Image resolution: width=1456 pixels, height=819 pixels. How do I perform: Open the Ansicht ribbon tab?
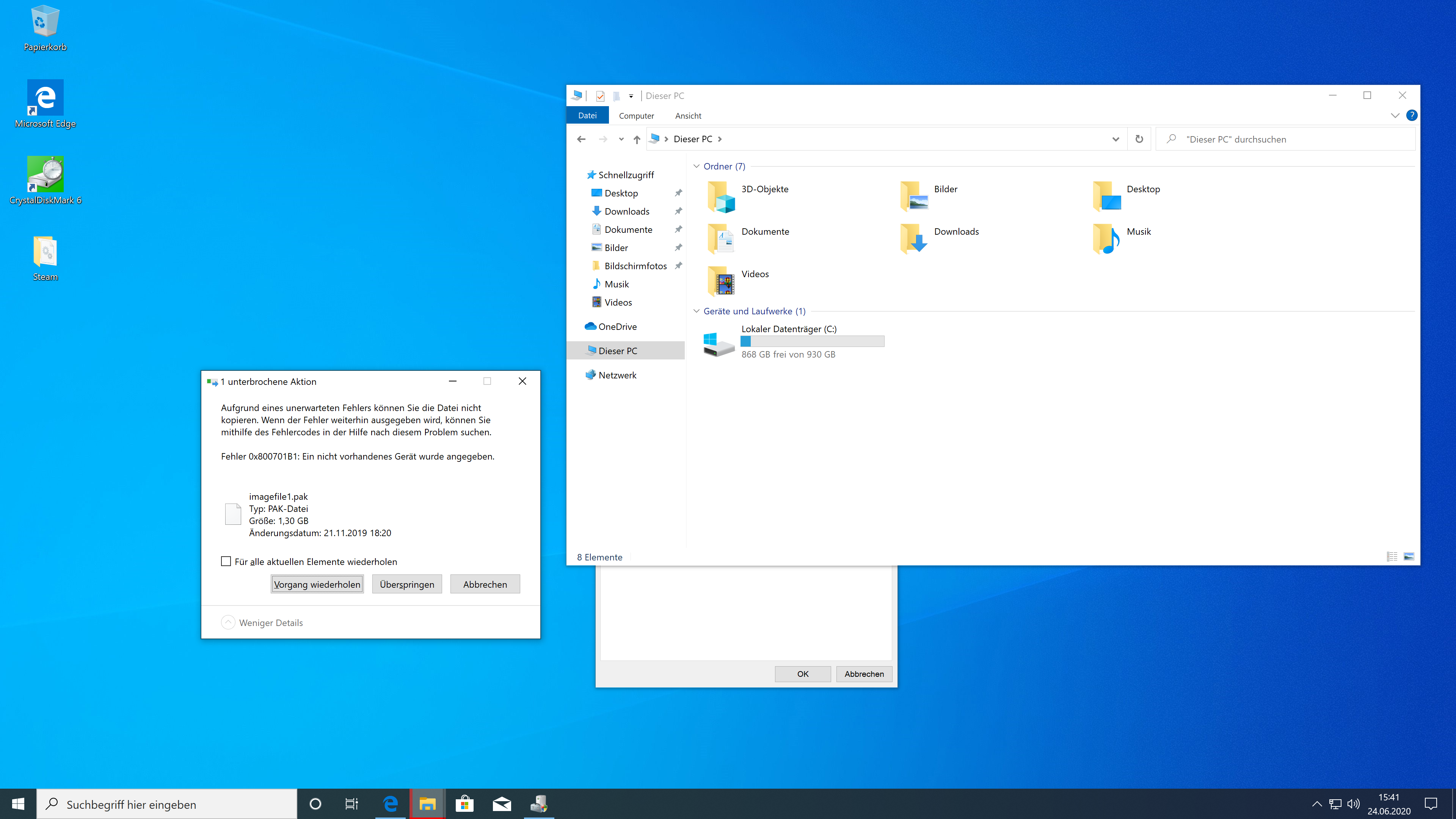(688, 115)
